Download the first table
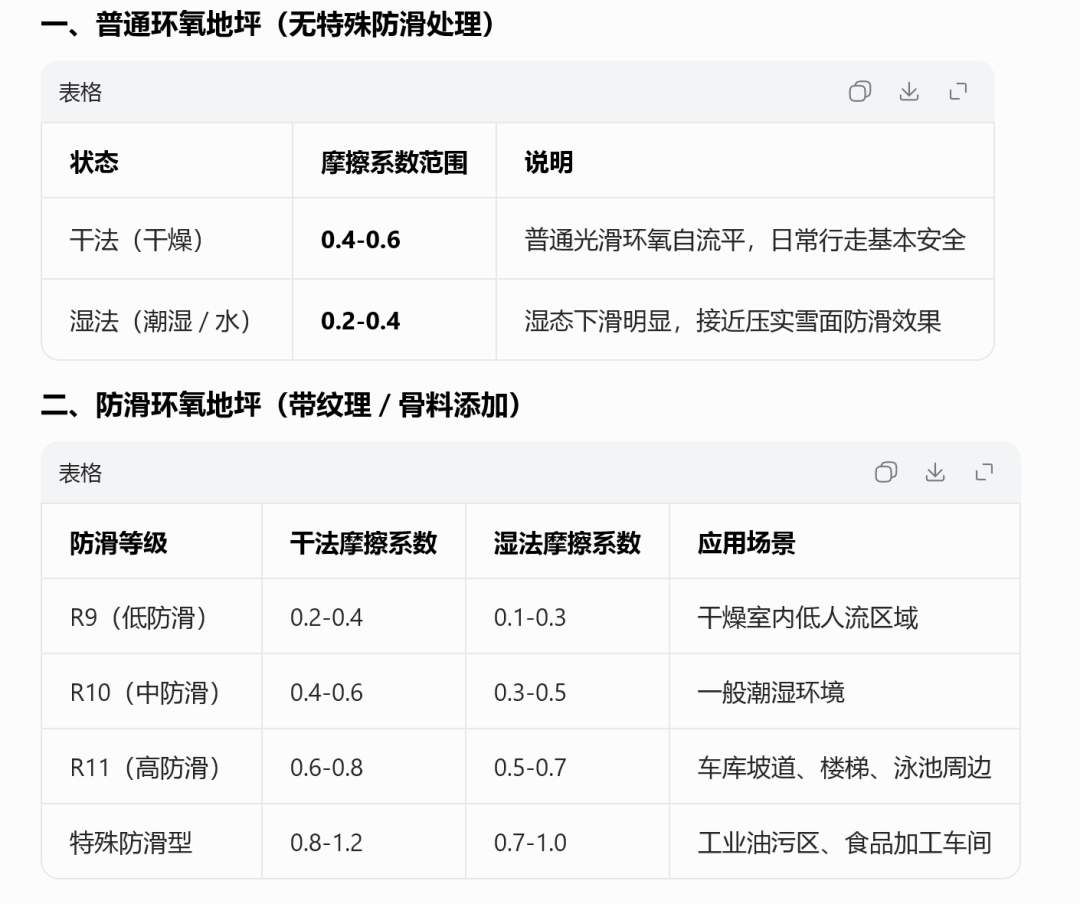Screen dimensions: 1080x904 (x=909, y=92)
